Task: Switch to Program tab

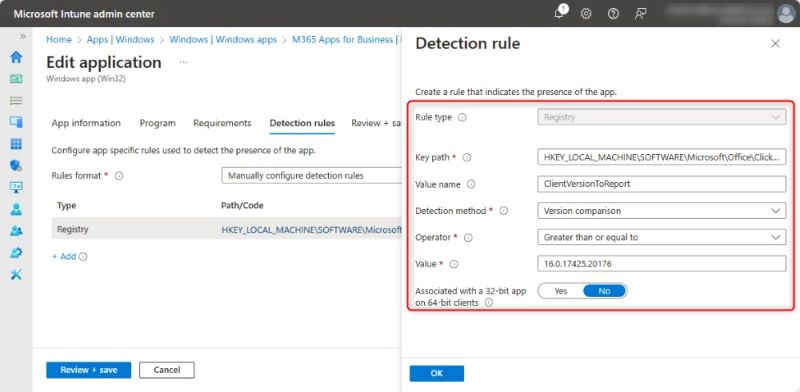Action: (158, 123)
